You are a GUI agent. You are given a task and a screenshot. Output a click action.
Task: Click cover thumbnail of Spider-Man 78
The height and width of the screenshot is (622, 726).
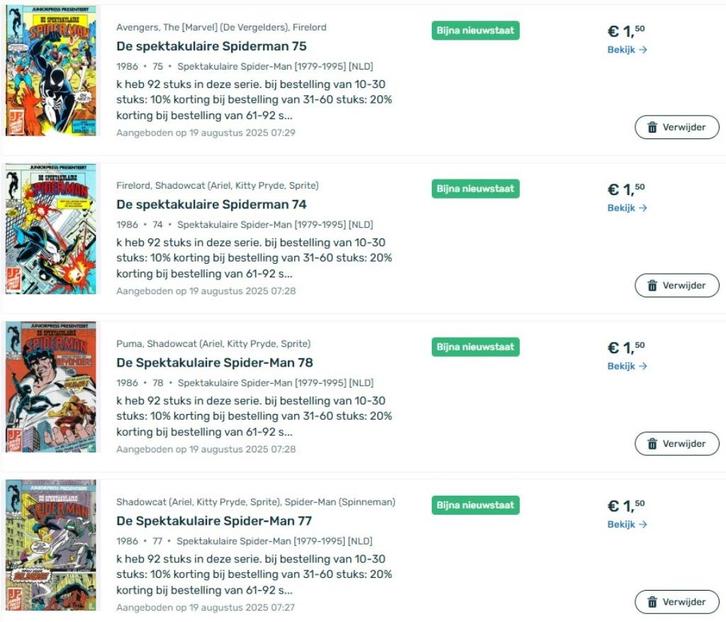coord(51,387)
